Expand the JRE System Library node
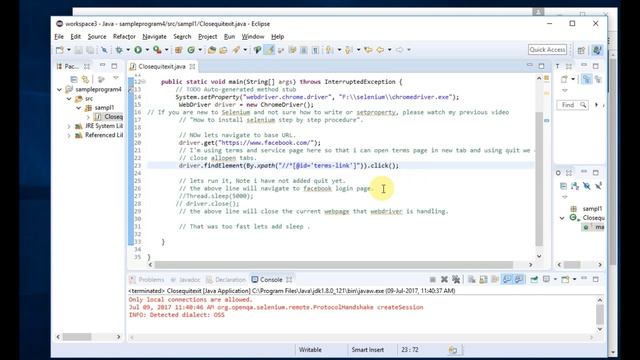 69,126
